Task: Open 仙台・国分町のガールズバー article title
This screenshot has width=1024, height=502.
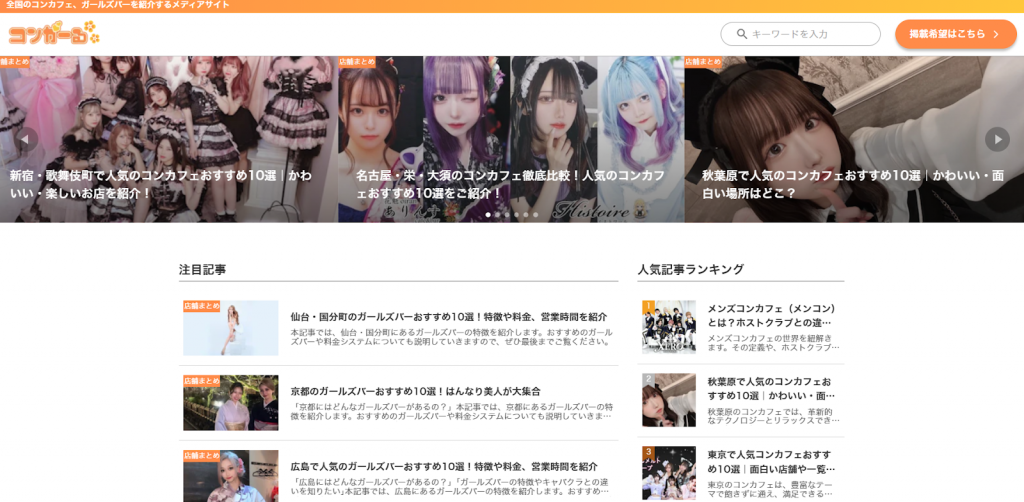Action: pos(448,317)
